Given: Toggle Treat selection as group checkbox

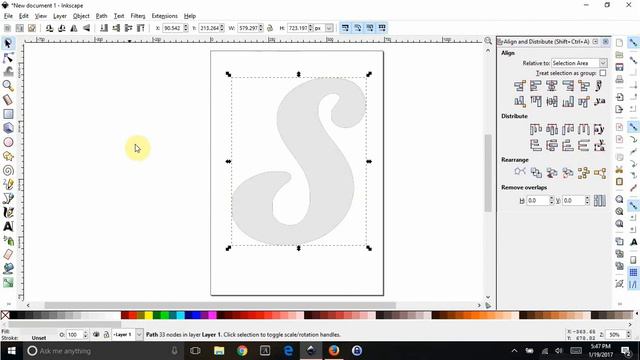Looking at the screenshot, I should (603, 73).
